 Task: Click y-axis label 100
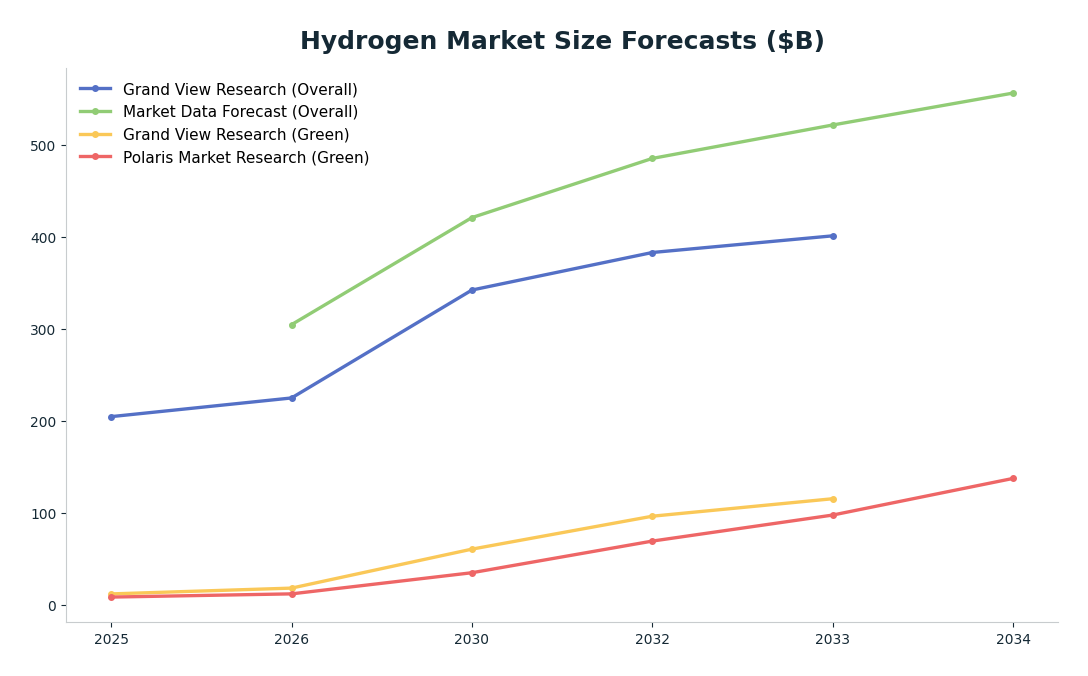[43, 514]
